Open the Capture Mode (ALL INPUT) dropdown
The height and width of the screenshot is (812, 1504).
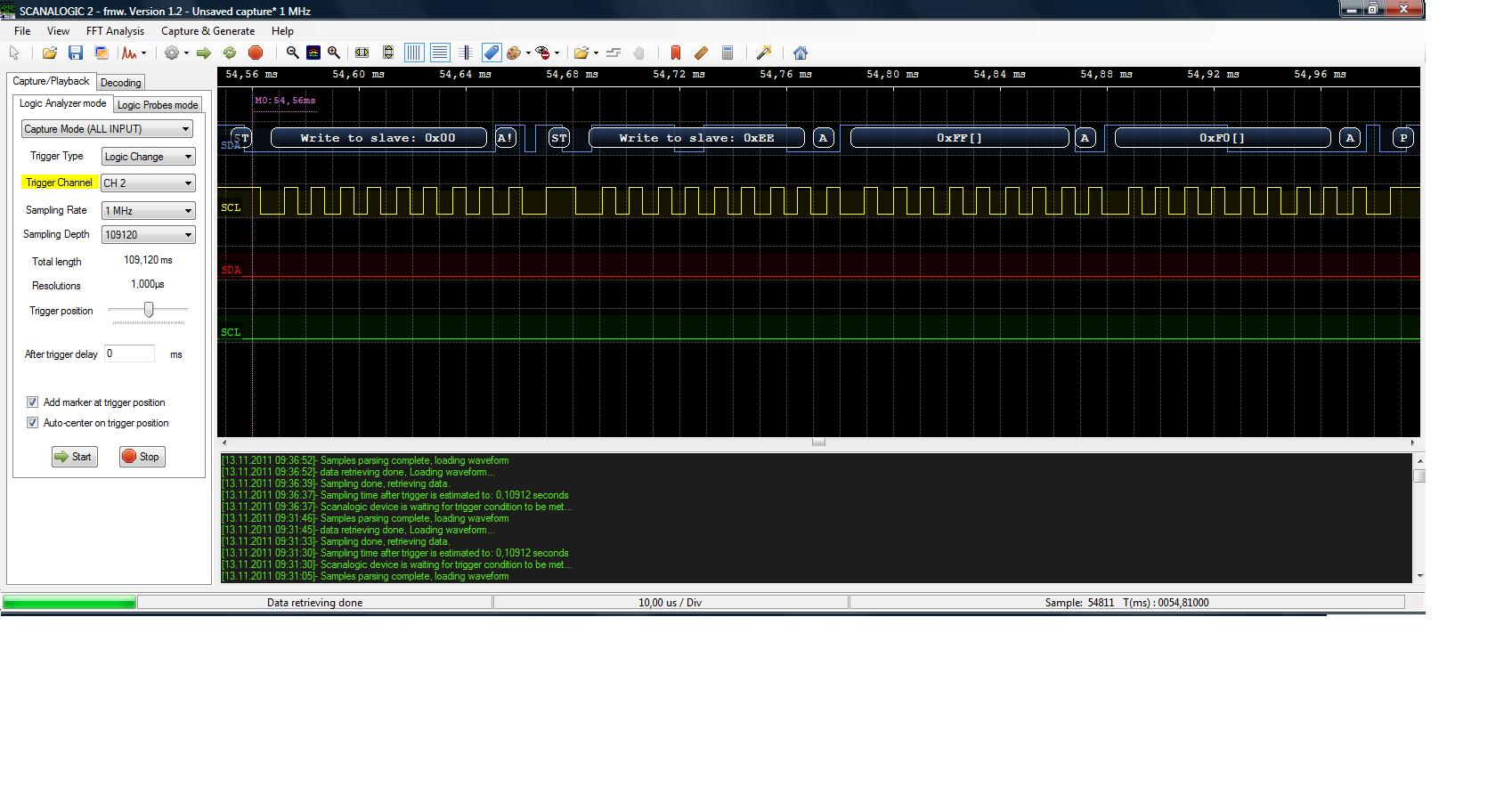(x=107, y=129)
